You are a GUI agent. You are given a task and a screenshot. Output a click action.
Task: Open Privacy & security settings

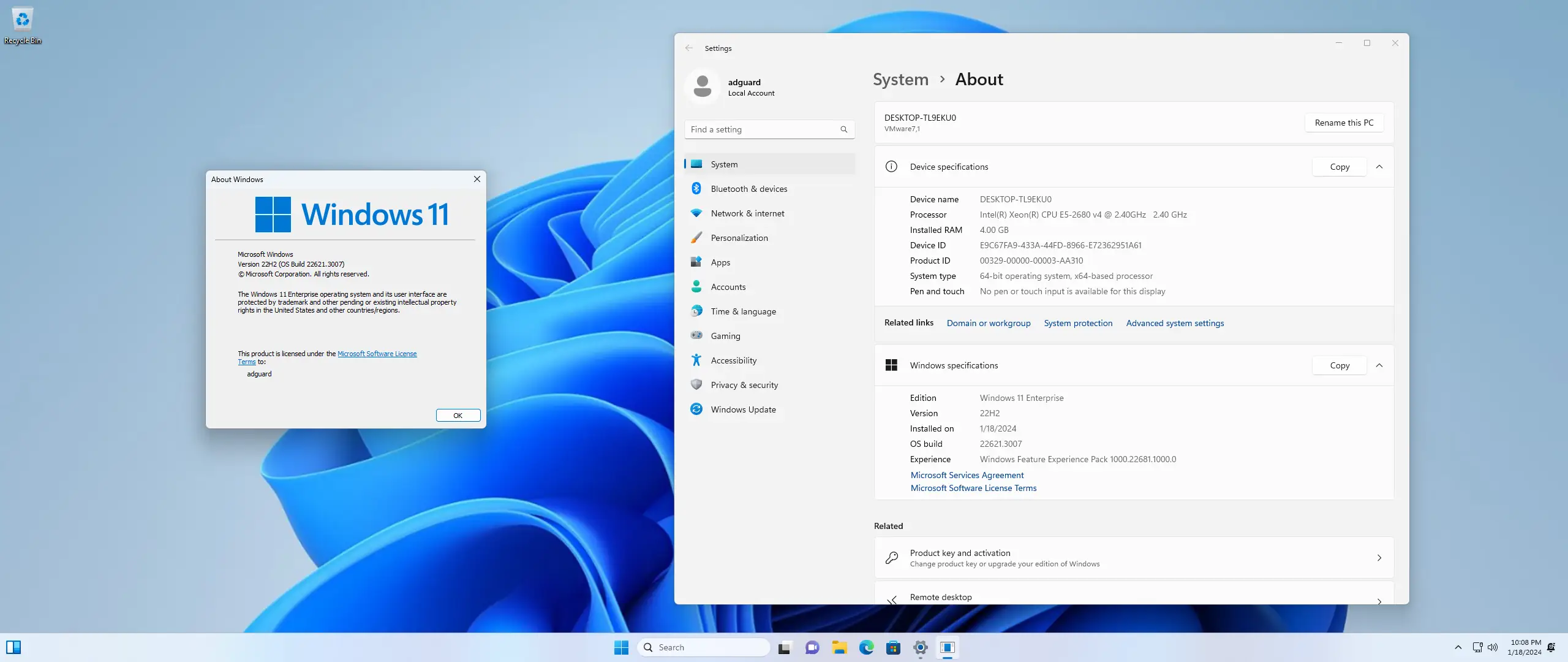(744, 384)
